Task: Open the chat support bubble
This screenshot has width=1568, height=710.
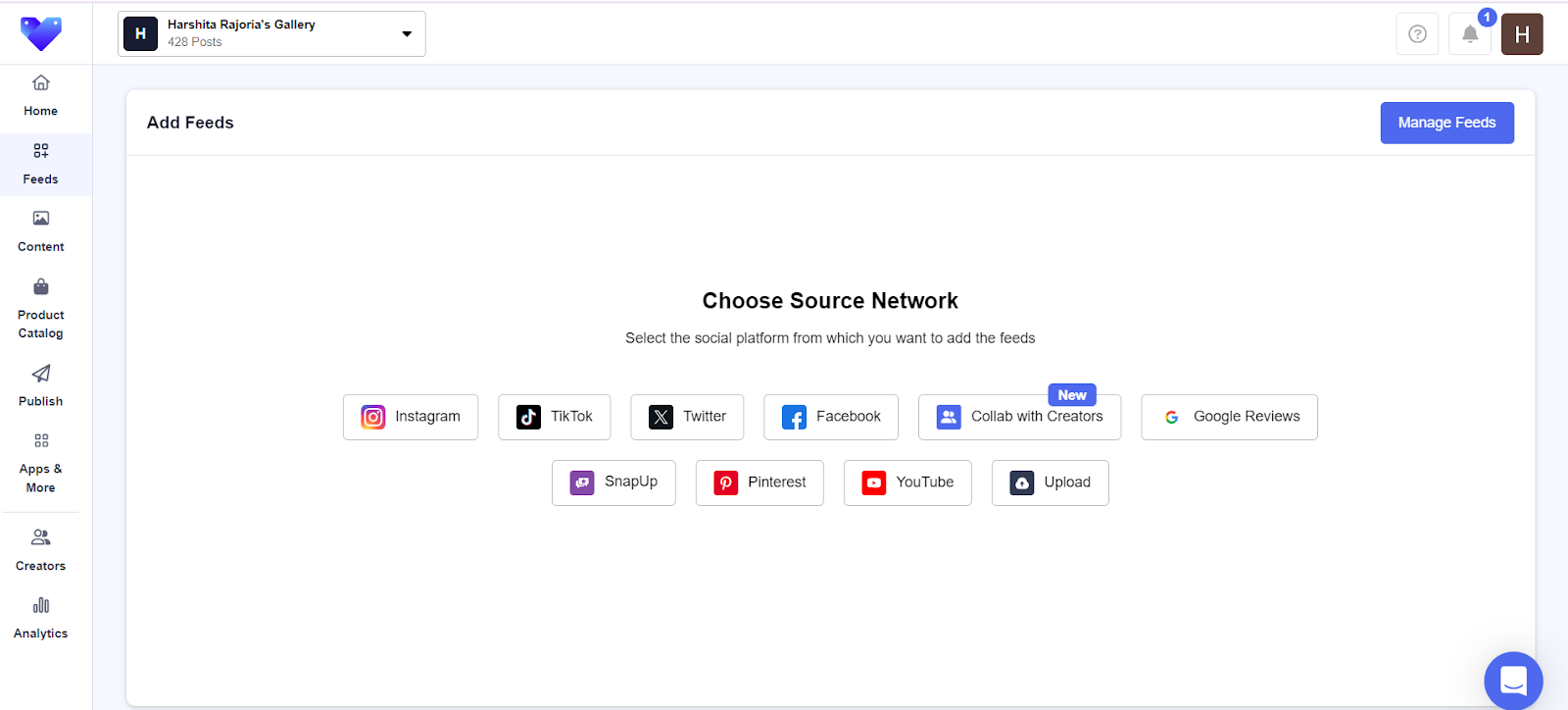Action: coord(1513,681)
